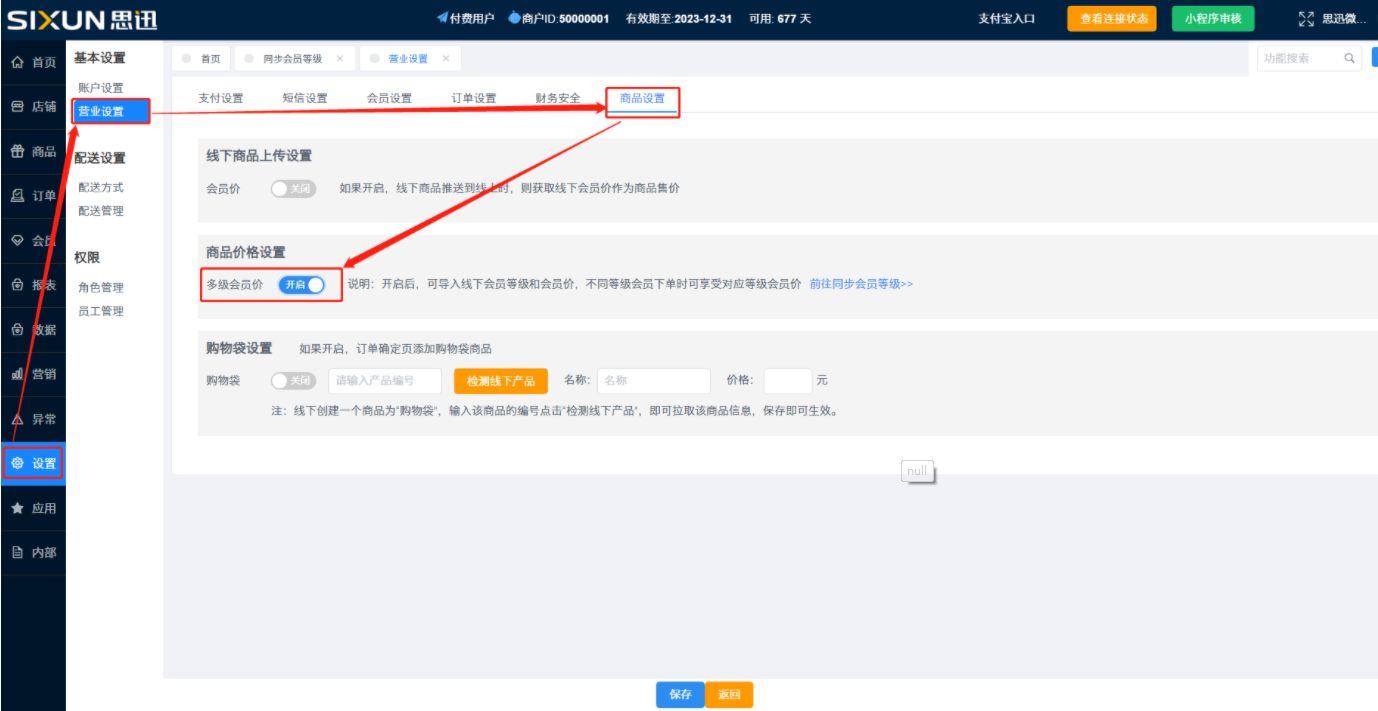Switch to the 首页 page tab

pyautogui.click(x=201, y=59)
